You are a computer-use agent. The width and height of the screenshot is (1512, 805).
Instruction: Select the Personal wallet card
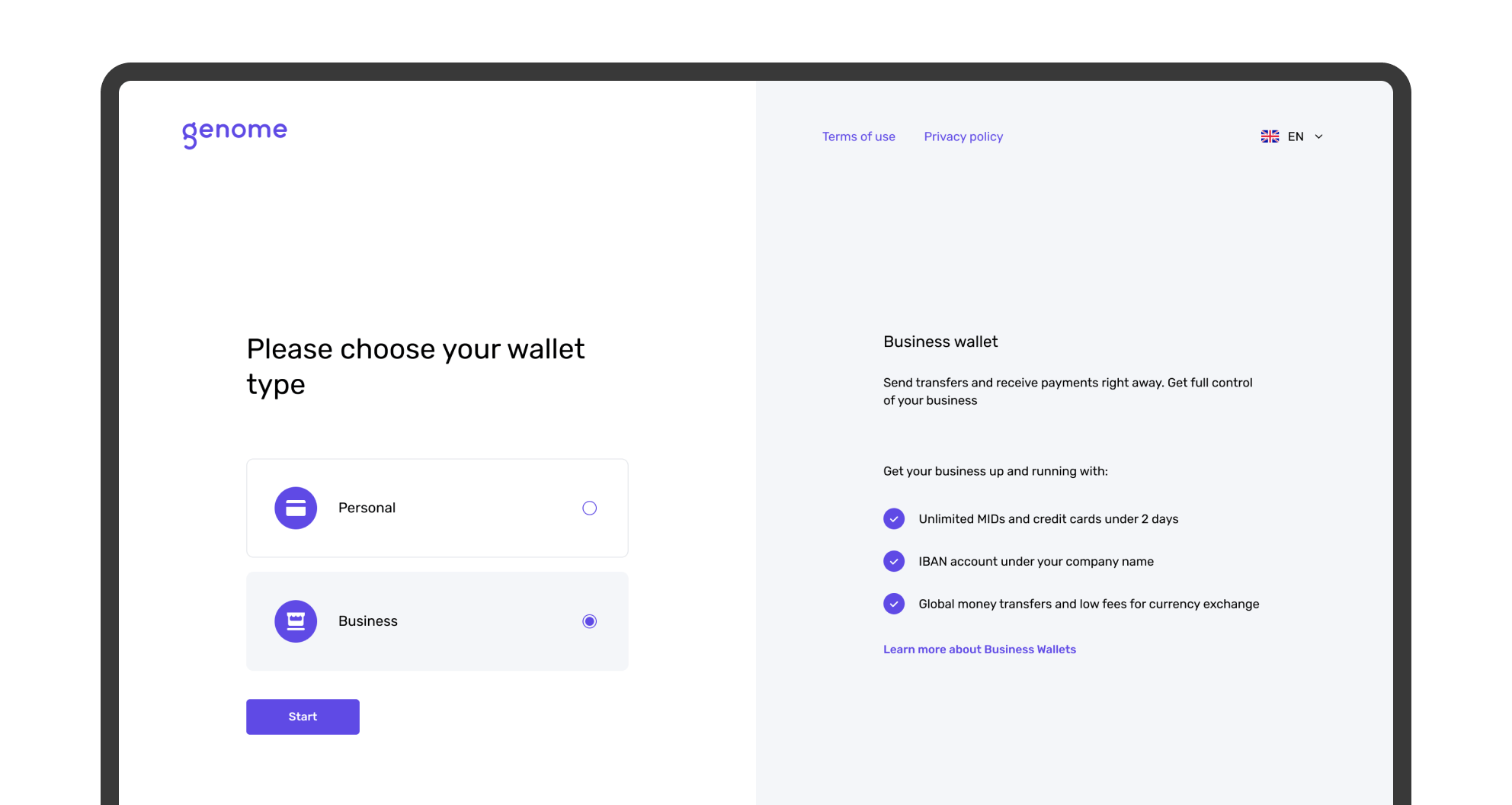click(x=437, y=508)
